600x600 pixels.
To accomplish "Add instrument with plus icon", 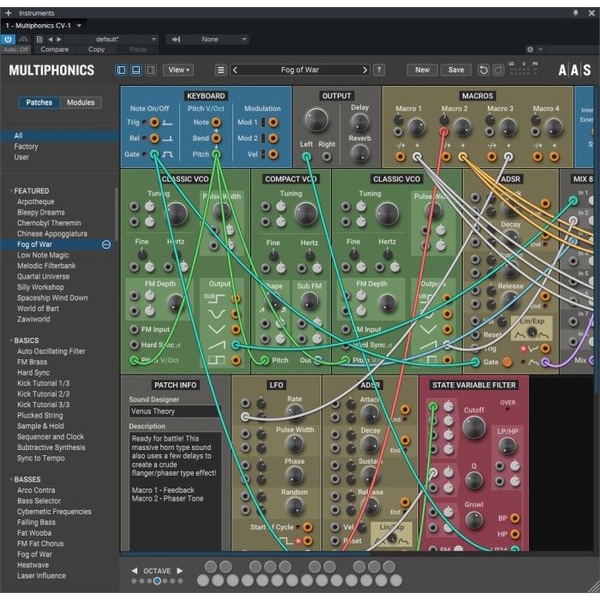I will click(8, 13).
